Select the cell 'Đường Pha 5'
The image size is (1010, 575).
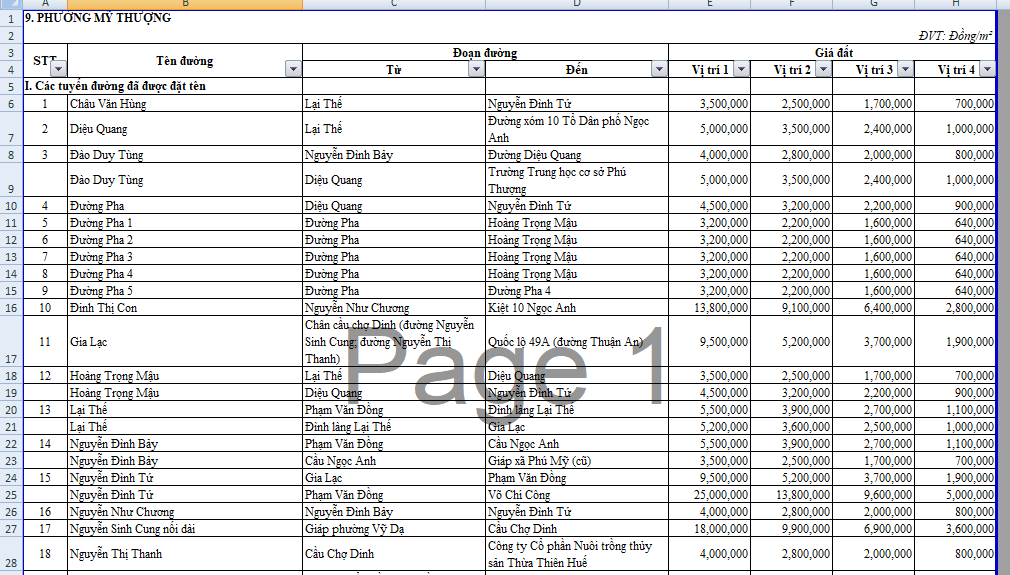184,291
